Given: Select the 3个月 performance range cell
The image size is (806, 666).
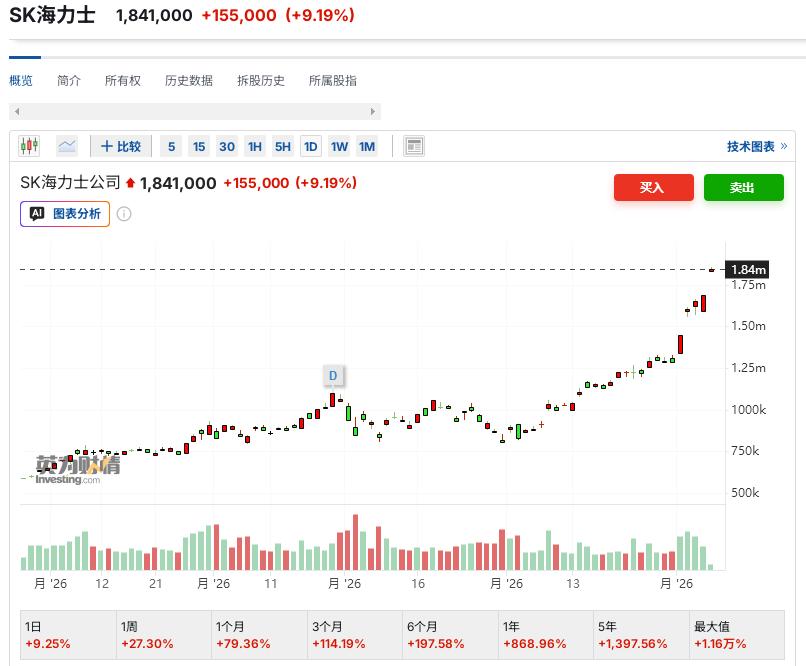Looking at the screenshot, I should click(x=355, y=635).
